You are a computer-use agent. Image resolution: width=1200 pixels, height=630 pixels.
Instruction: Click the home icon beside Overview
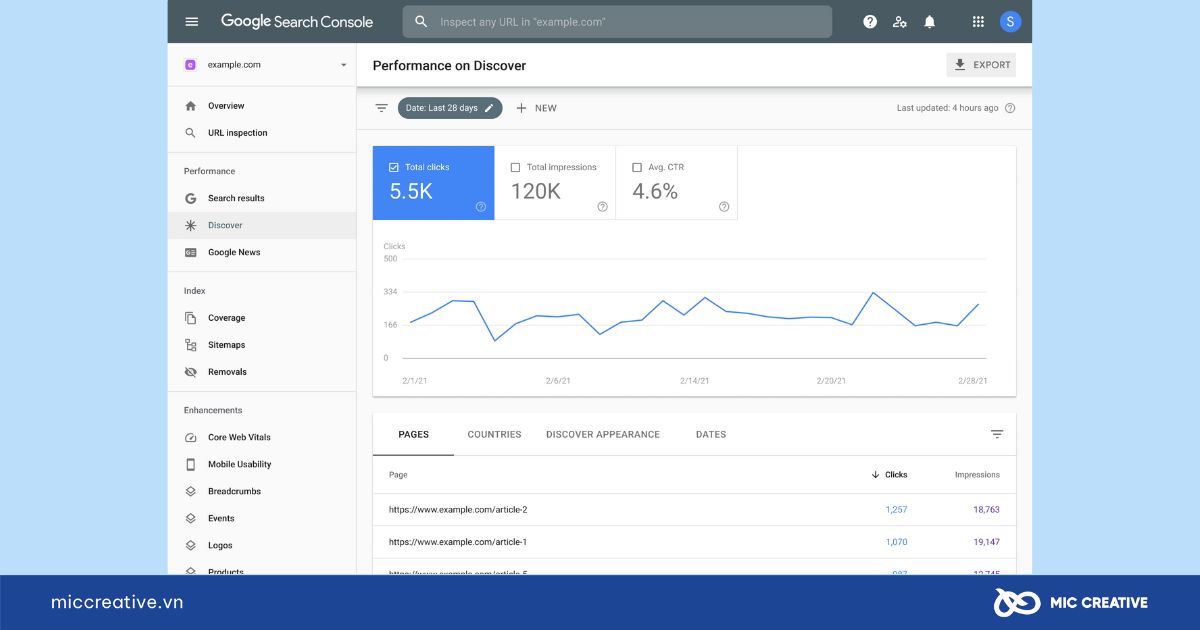191,106
